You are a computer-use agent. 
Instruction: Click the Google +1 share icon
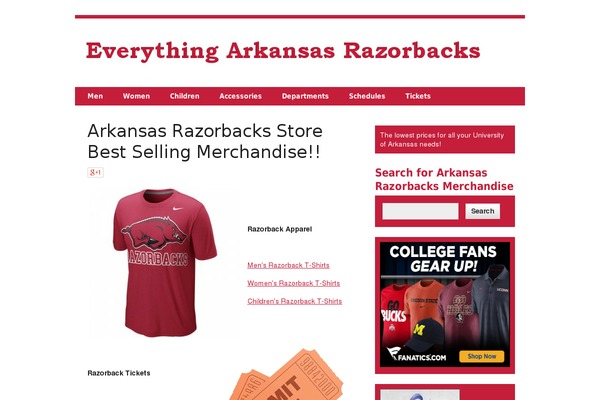point(95,172)
